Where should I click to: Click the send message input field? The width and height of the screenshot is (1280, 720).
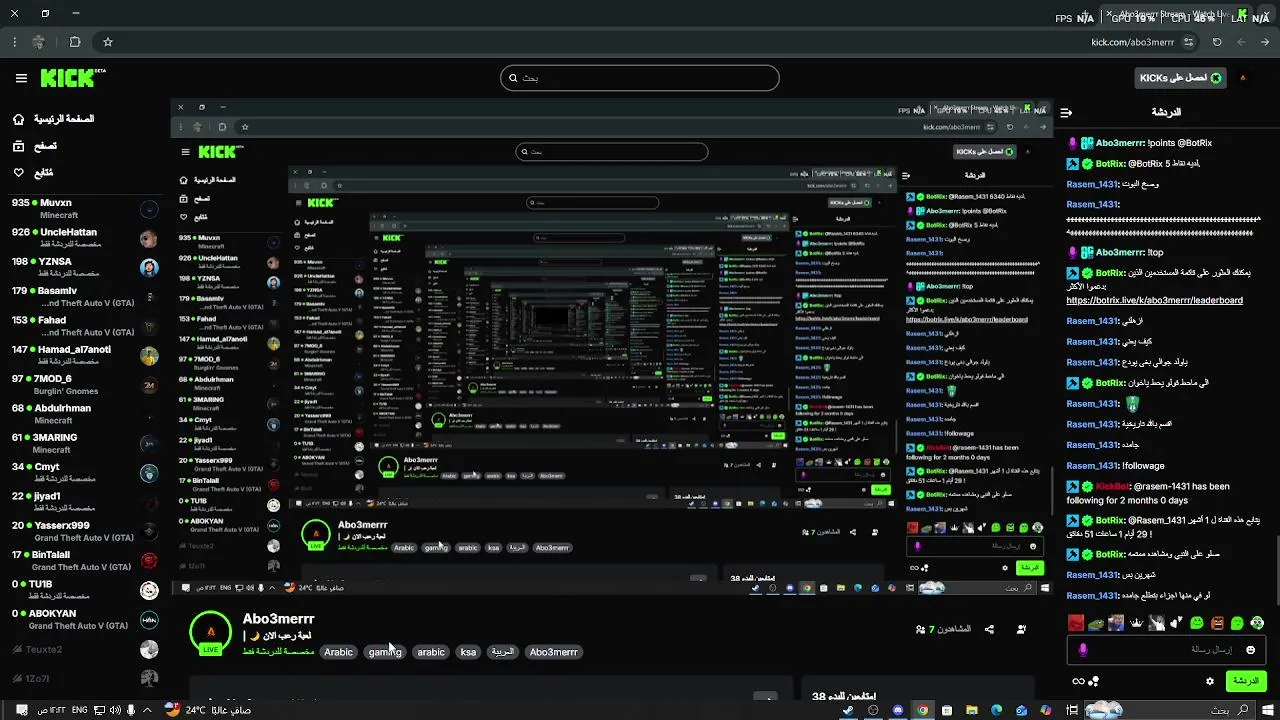(x=1165, y=650)
